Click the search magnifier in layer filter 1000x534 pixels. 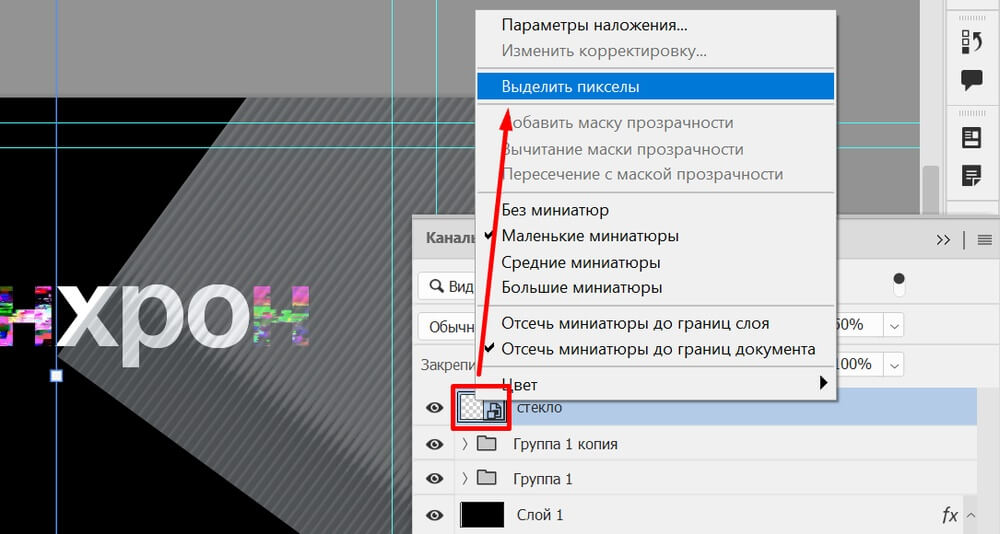(x=436, y=286)
